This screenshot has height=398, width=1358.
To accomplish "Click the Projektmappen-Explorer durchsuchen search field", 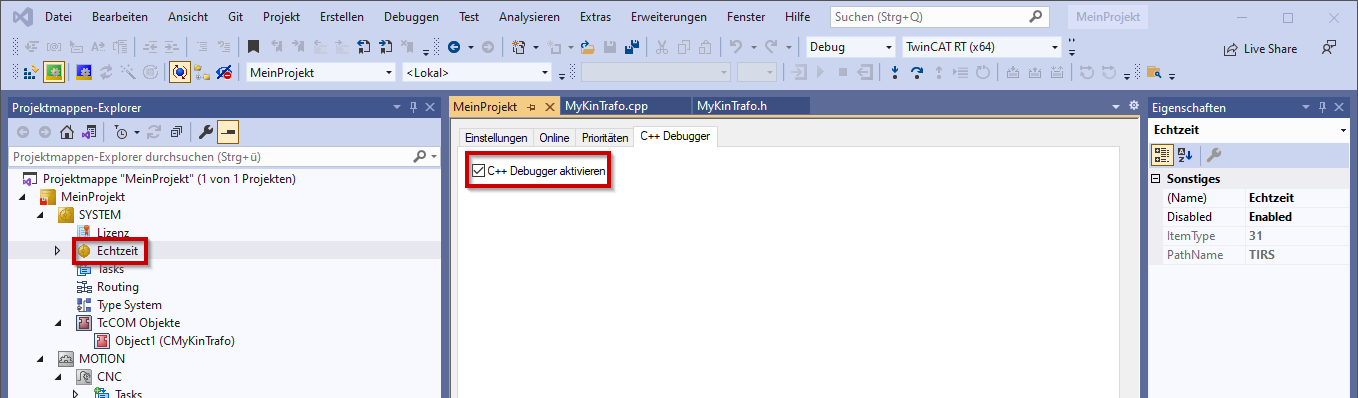I will point(224,157).
